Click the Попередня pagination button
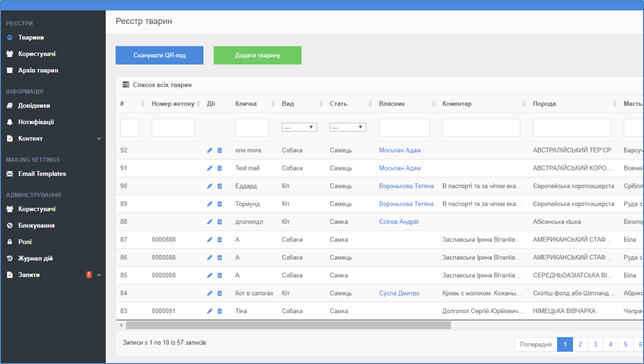Viewport: 644px width, 364px height. pos(536,344)
